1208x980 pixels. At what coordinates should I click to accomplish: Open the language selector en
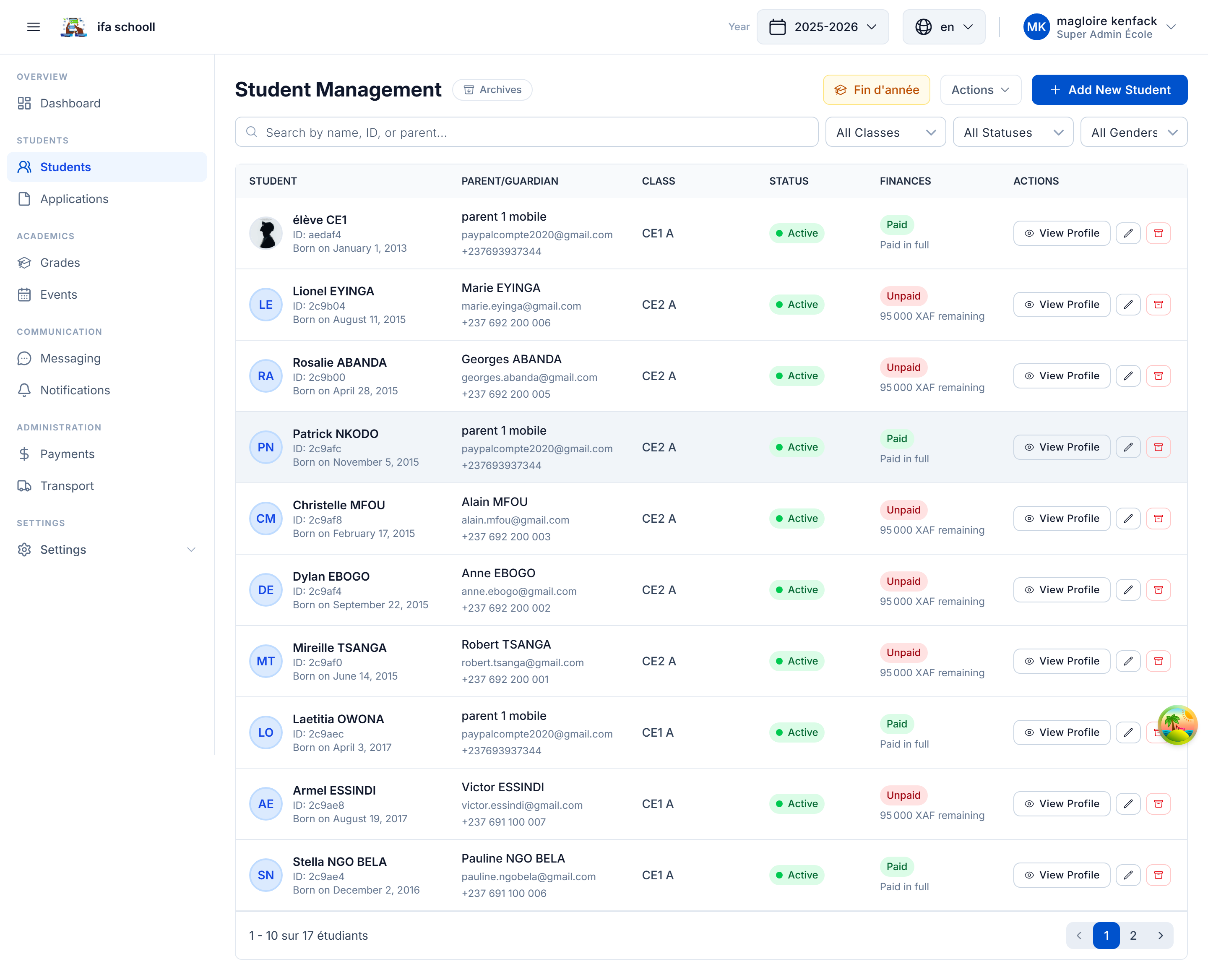pos(944,26)
